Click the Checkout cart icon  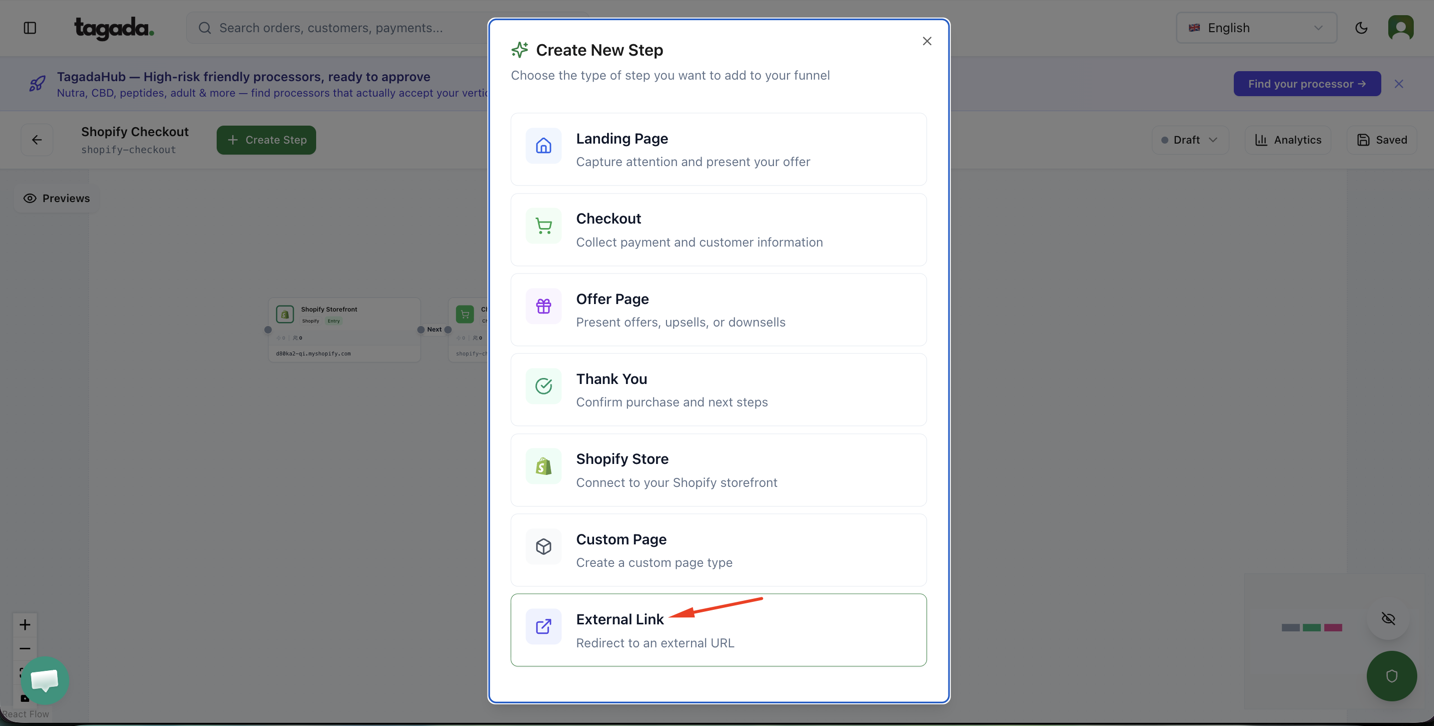click(x=543, y=226)
